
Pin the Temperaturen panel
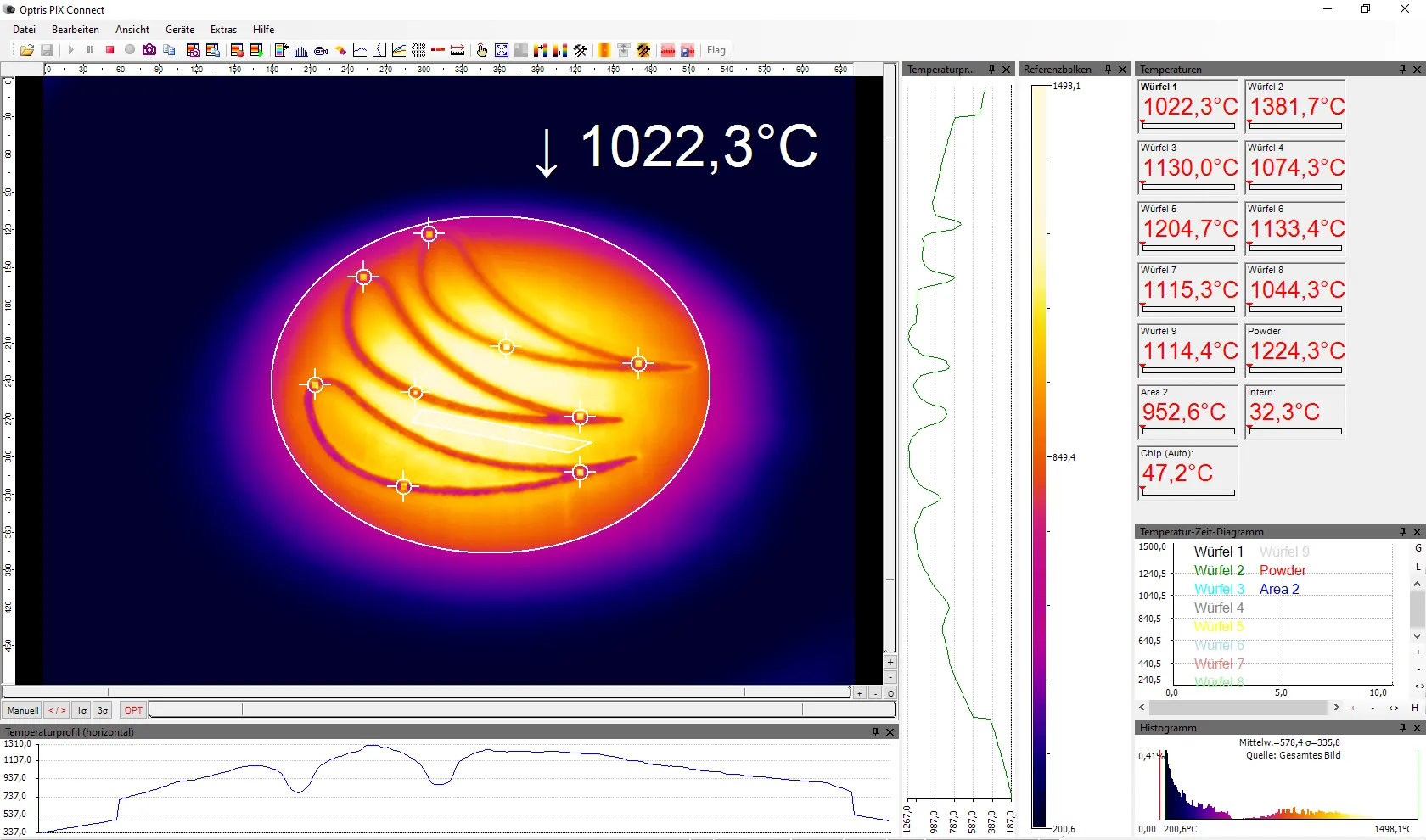pos(1402,69)
